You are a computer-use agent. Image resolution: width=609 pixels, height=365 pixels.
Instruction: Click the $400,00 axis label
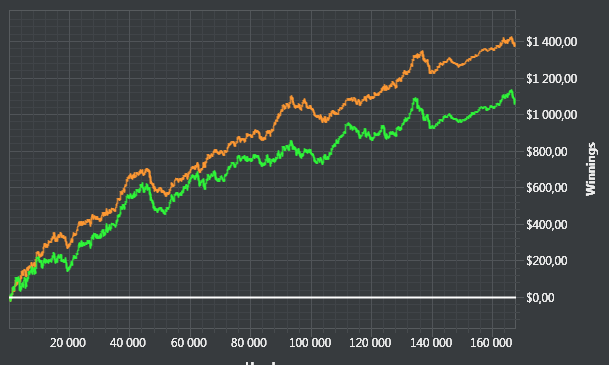(x=547, y=224)
